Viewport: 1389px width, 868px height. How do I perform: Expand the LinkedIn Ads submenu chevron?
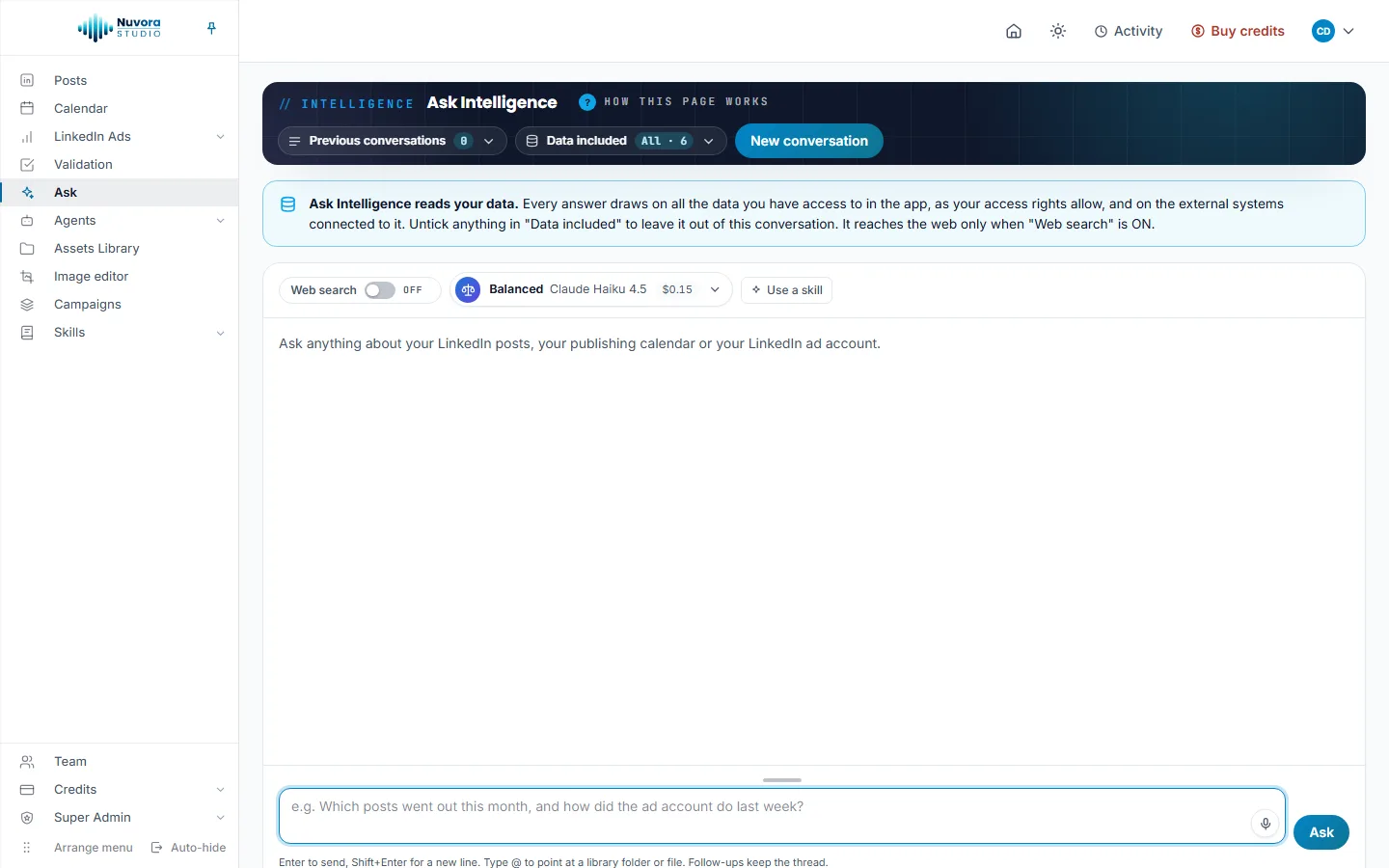(220, 137)
